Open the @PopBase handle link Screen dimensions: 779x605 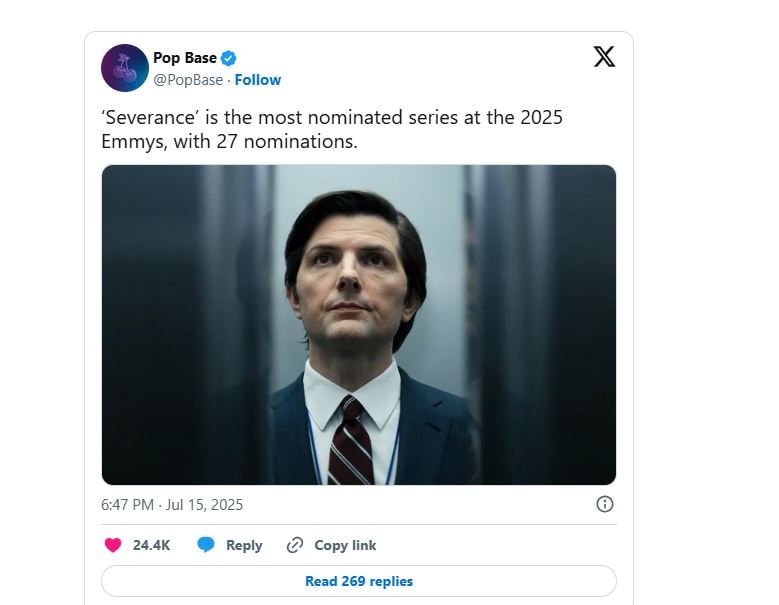pos(188,80)
